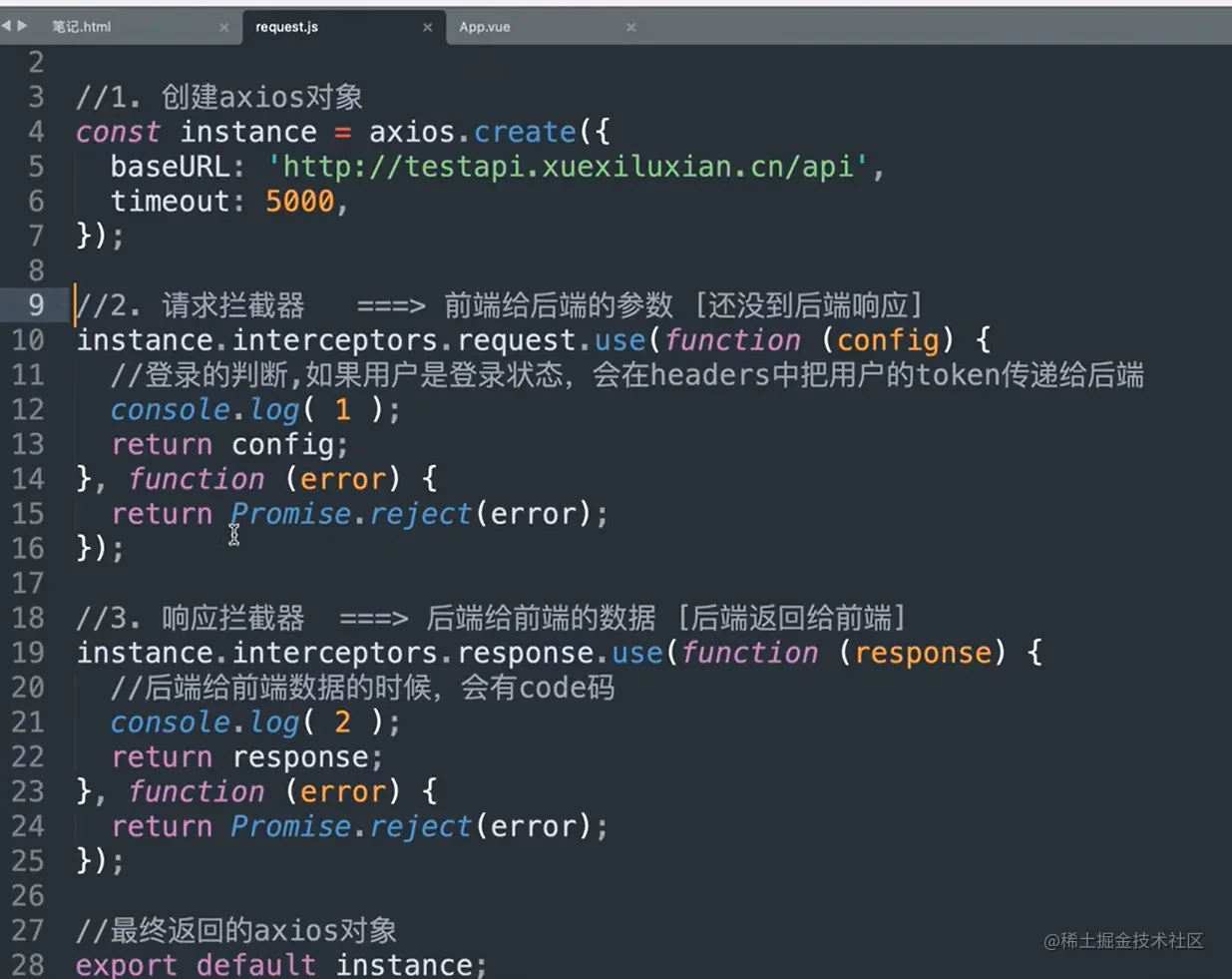Click 'export default instance;' line
Image resolution: width=1232 pixels, height=979 pixels.
click(281, 965)
